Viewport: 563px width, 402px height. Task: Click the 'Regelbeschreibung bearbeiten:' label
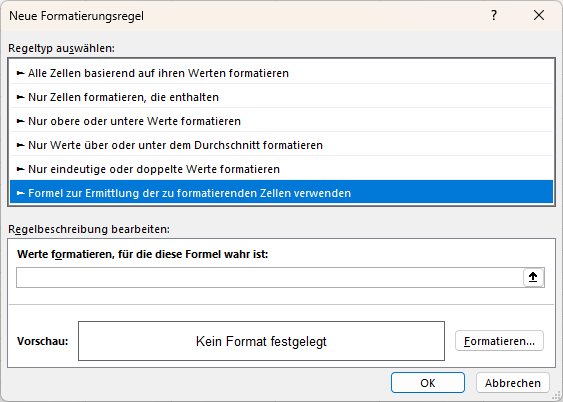[89, 229]
